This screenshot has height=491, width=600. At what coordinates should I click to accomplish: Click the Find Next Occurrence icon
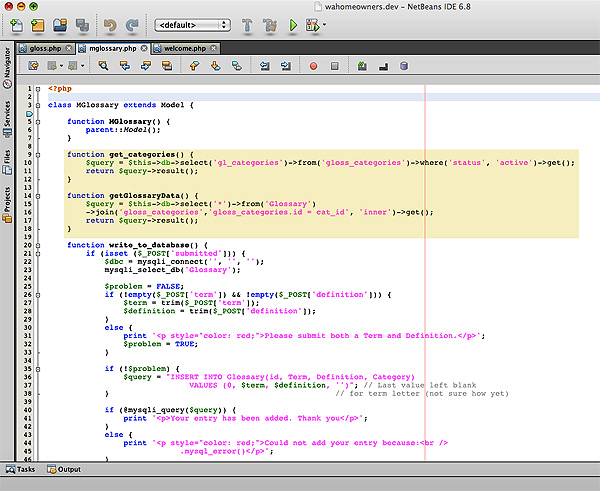(146, 66)
